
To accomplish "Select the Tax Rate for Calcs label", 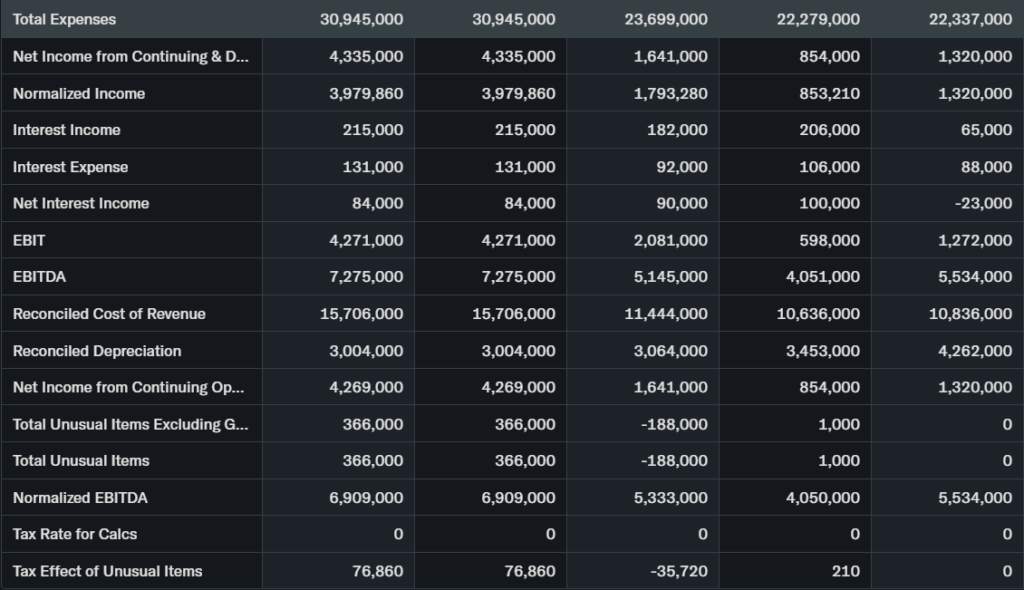I will (75, 534).
